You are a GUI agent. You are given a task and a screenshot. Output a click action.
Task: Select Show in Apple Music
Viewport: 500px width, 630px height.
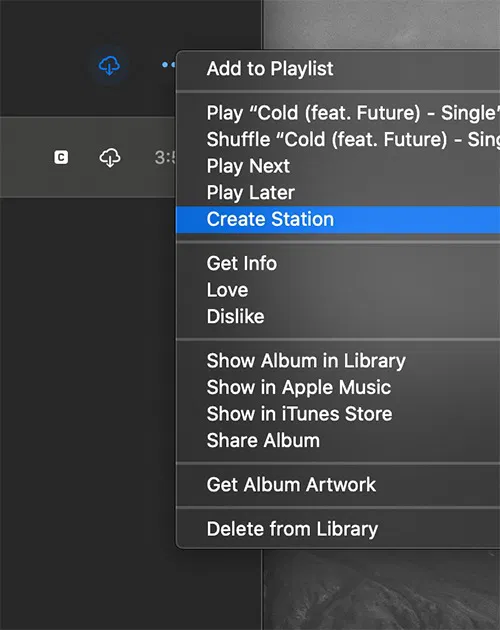tap(338, 387)
